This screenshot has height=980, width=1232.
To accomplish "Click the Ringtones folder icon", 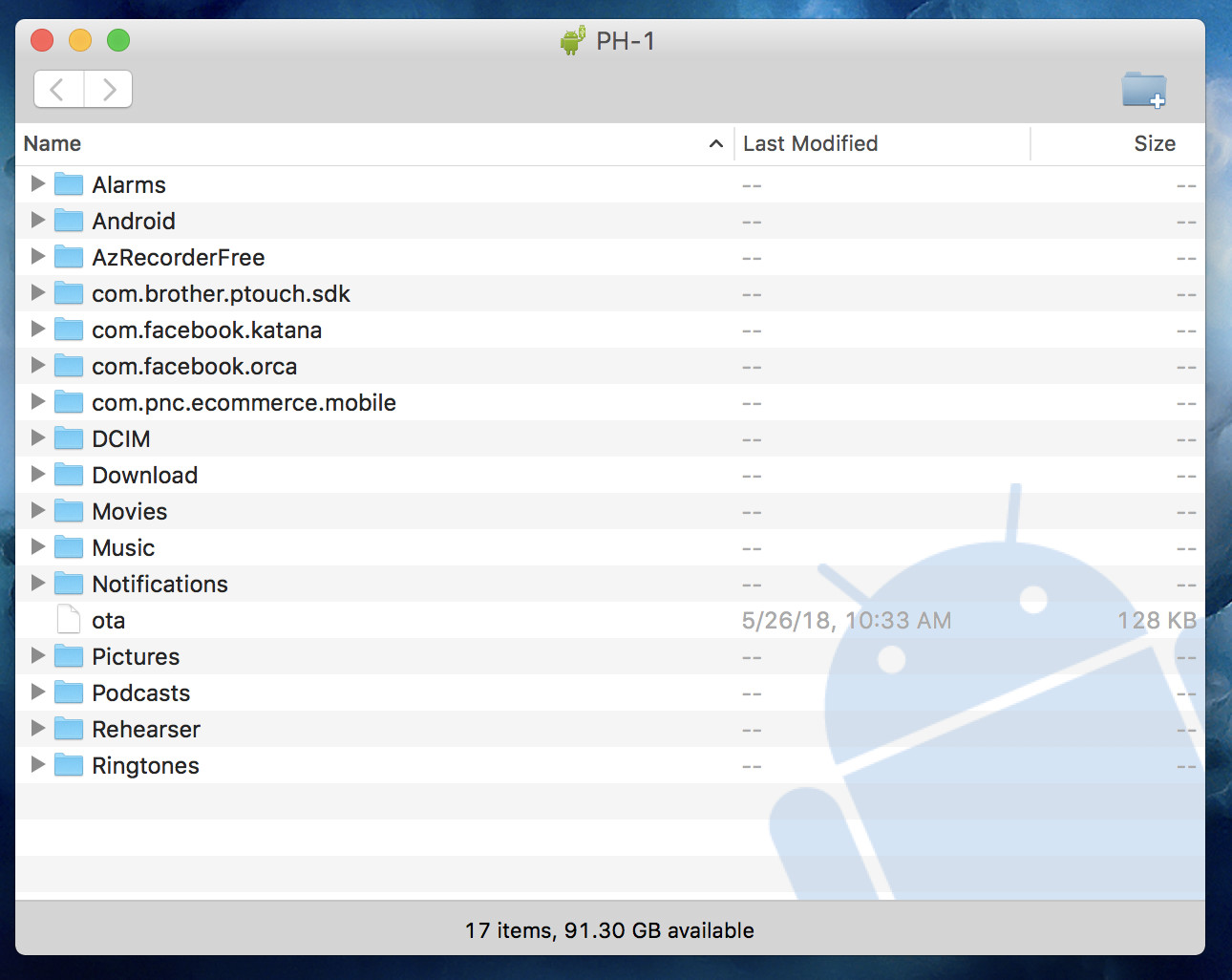I will [x=69, y=764].
